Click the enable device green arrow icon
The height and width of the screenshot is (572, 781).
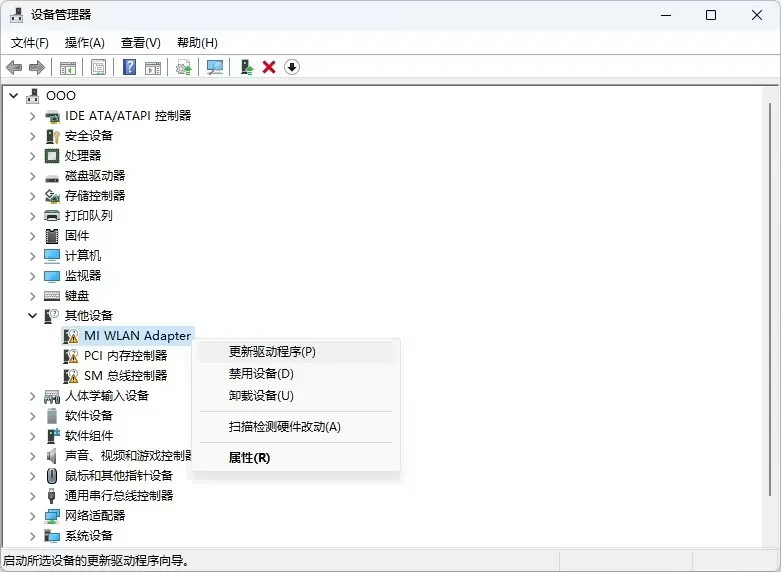click(247, 67)
